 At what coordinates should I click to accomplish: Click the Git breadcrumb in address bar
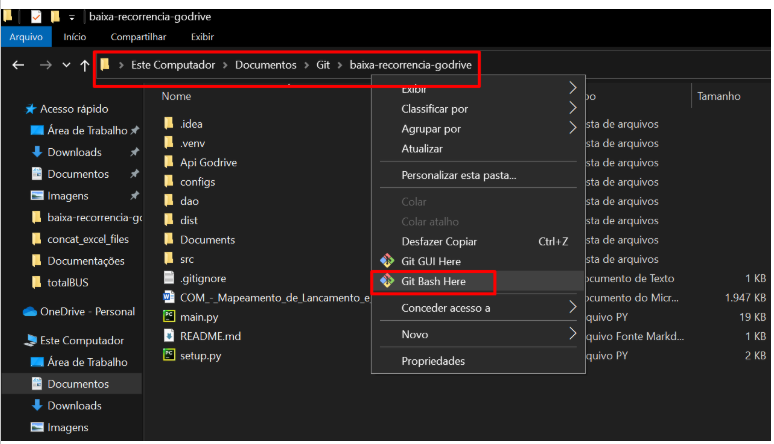pyautogui.click(x=322, y=65)
